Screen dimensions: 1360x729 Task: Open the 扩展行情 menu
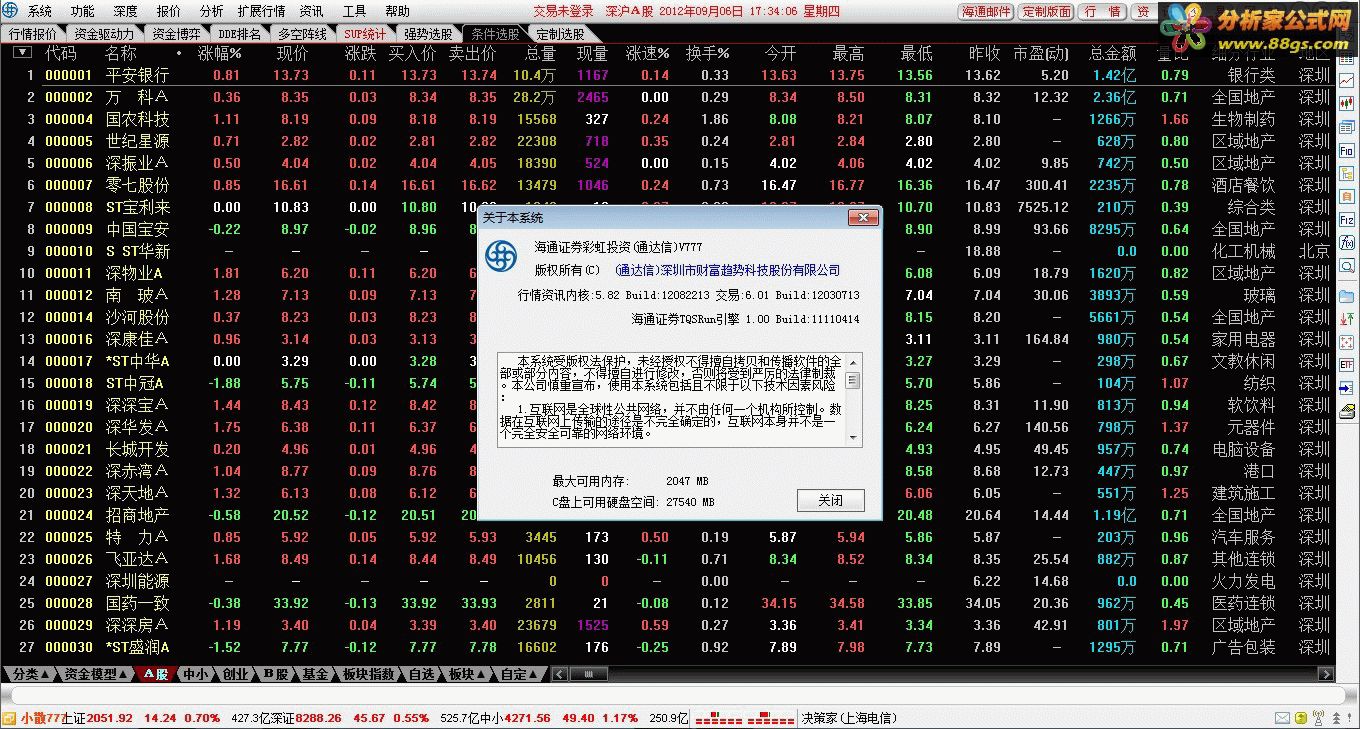[x=261, y=11]
